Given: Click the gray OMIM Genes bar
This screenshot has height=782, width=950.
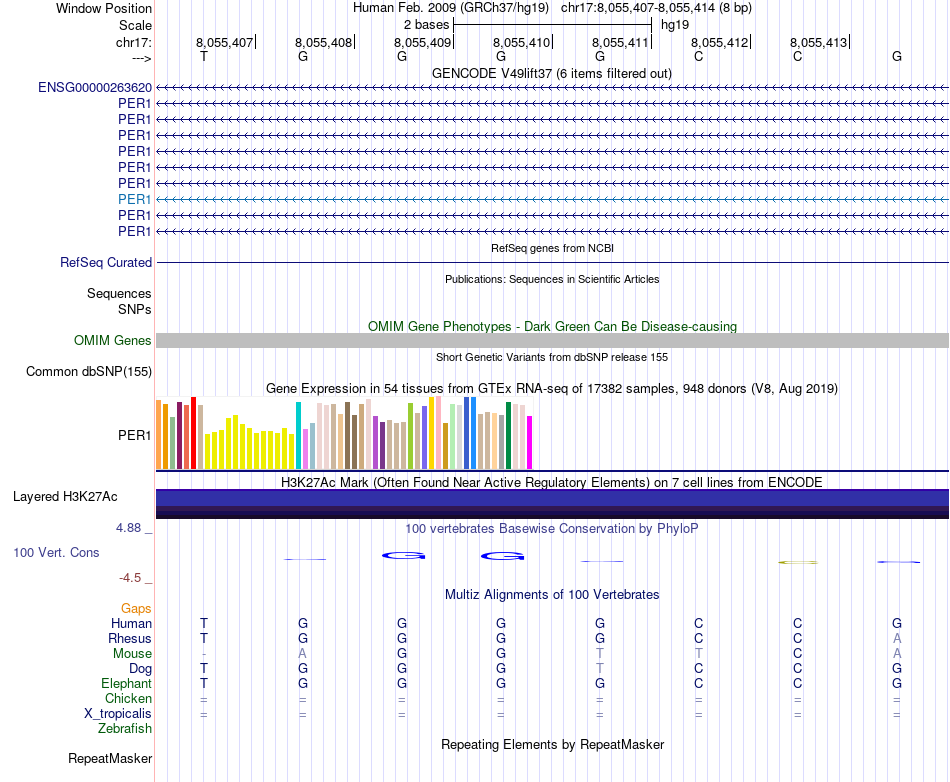Looking at the screenshot, I should (x=552, y=340).
